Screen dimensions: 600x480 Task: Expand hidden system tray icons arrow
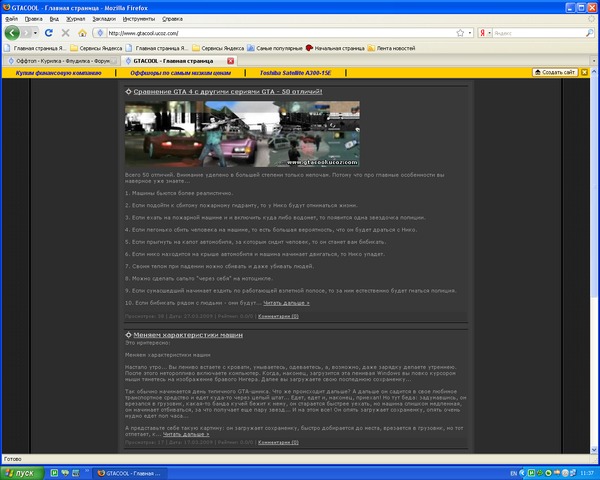(522, 473)
